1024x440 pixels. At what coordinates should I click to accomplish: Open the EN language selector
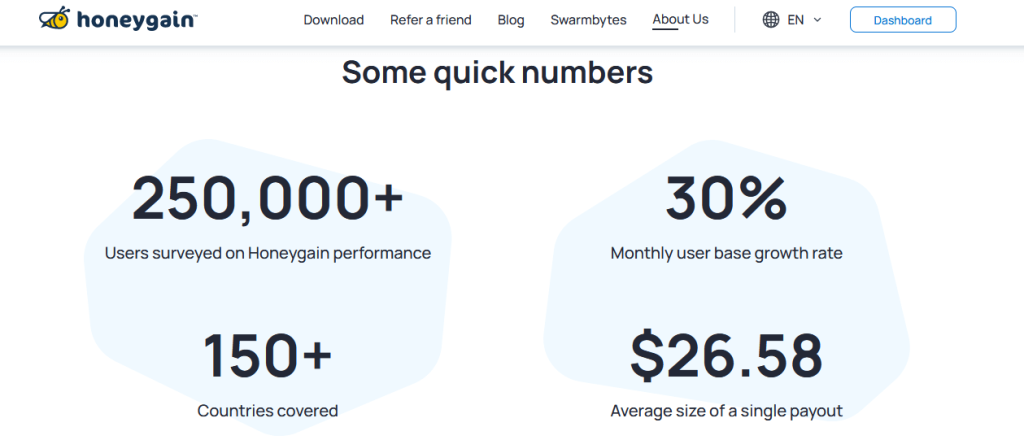[792, 20]
